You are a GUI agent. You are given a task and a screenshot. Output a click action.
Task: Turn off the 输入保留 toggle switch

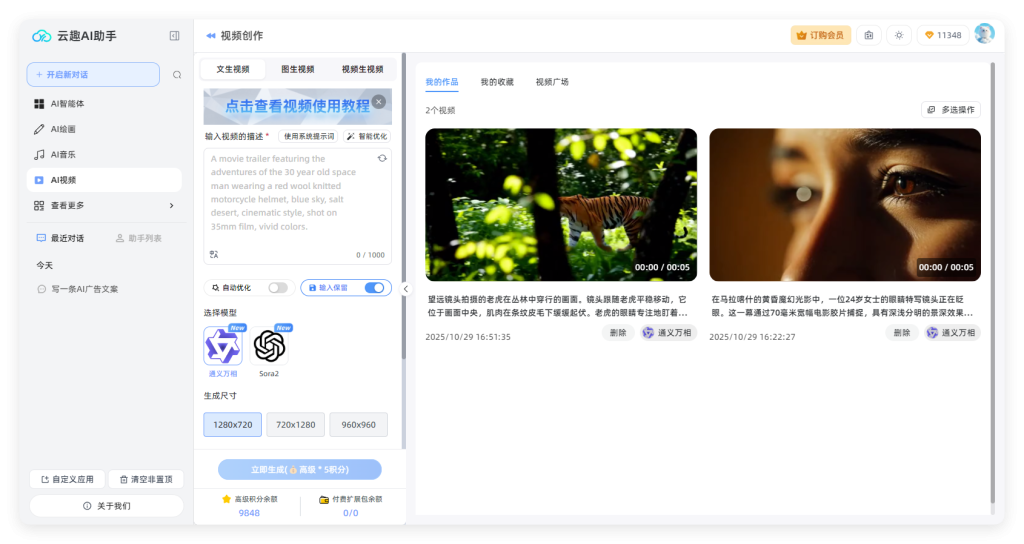click(375, 288)
